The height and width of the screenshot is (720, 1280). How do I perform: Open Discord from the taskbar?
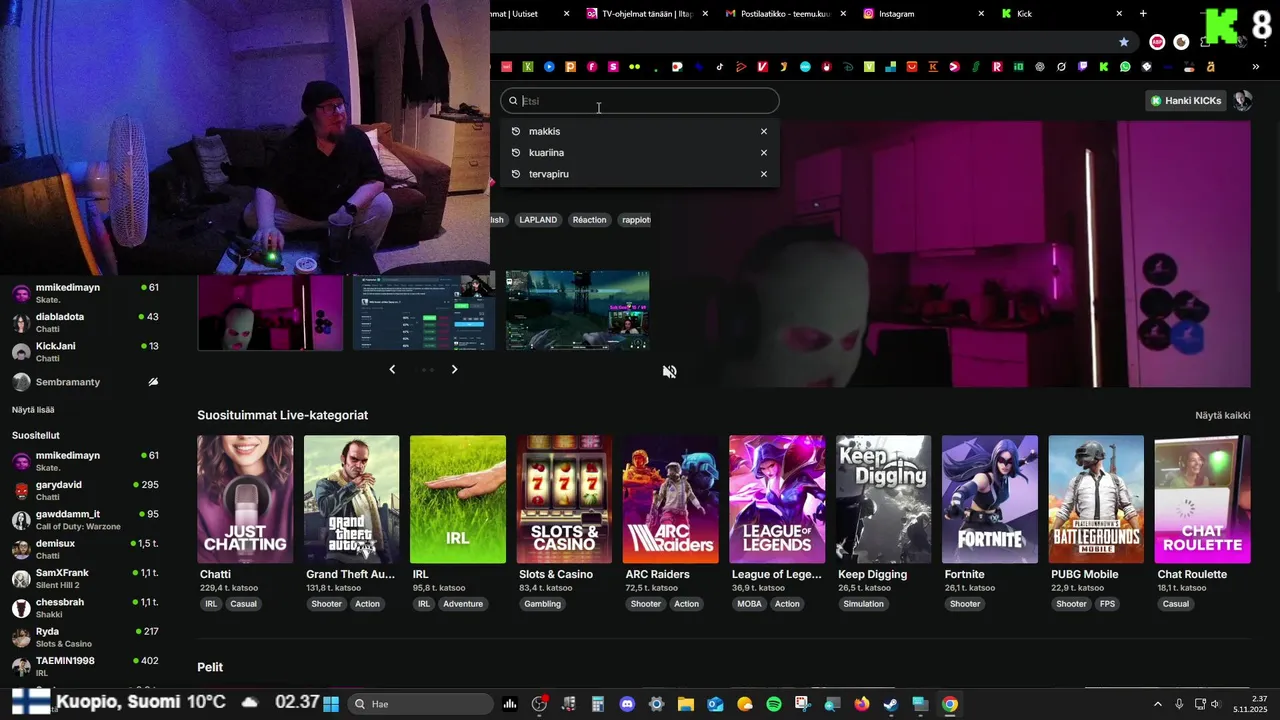[627, 704]
